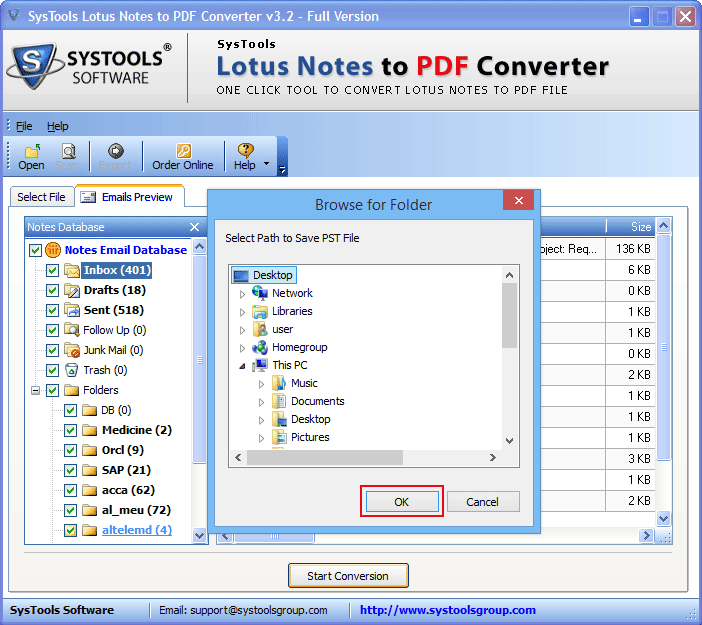The height and width of the screenshot is (625, 702).
Task: Uncheck the Trash (0) checkbox
Action: pos(52,370)
